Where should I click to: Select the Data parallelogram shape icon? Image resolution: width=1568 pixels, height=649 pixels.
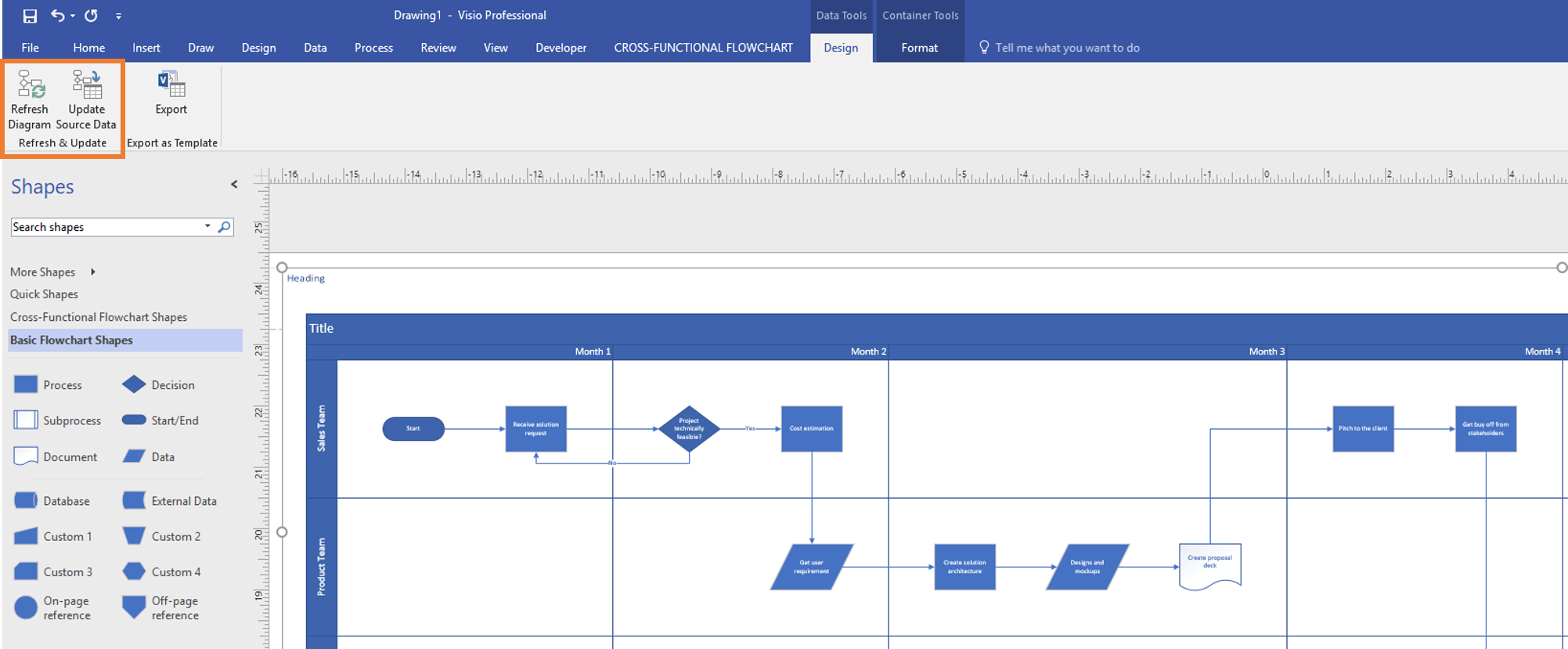(134, 456)
